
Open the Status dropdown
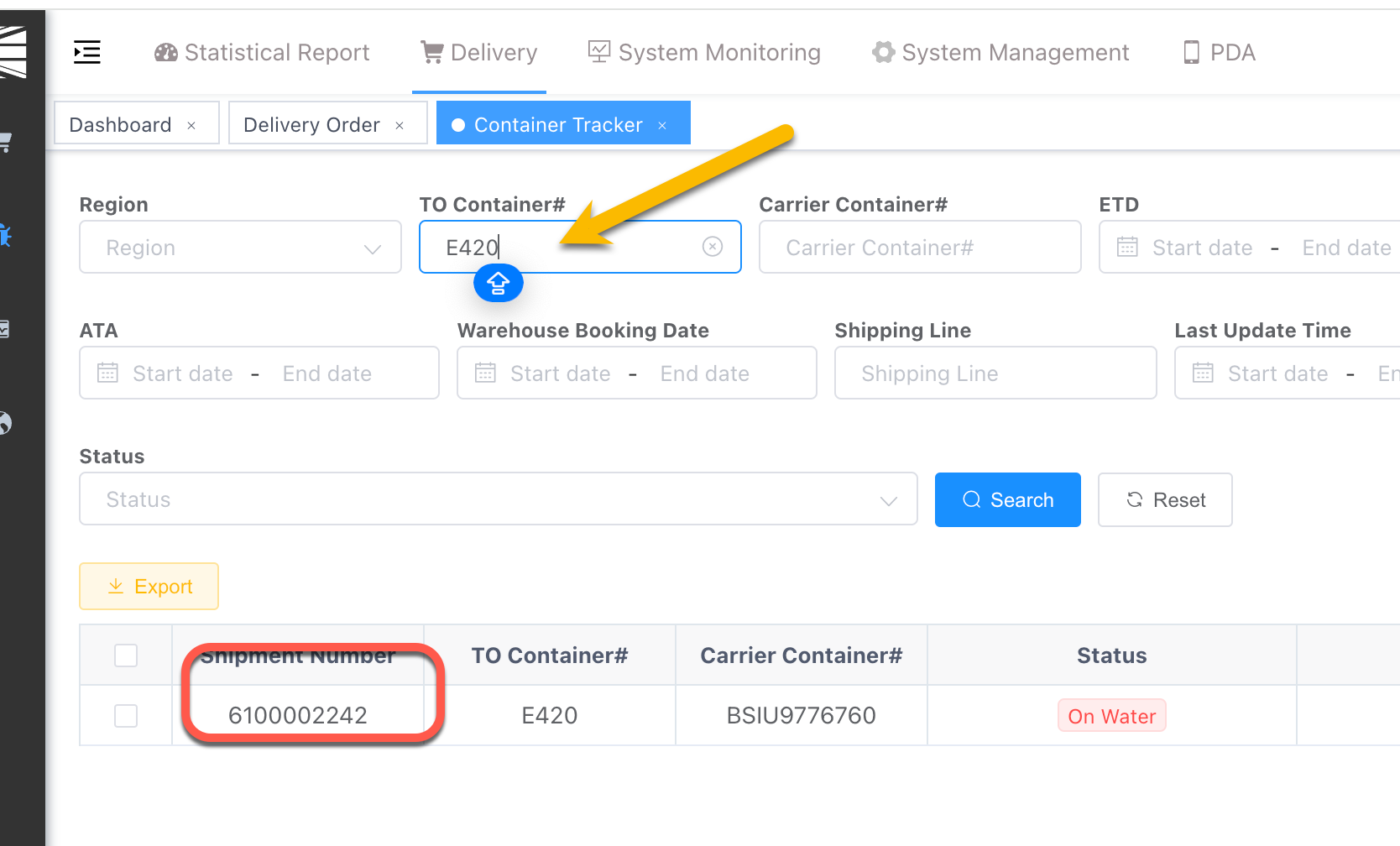498,499
